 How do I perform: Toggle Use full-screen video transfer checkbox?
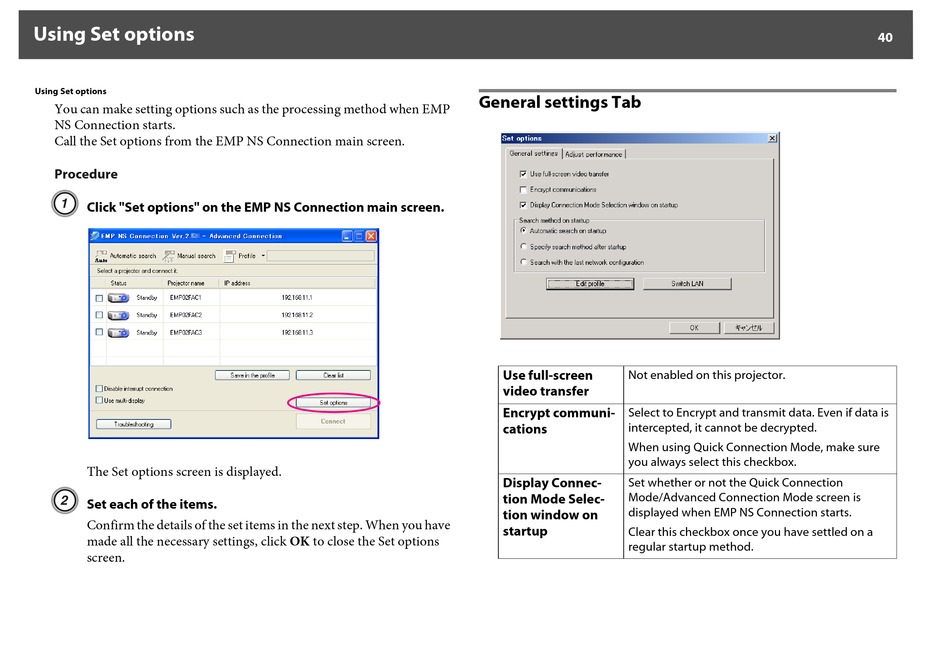(x=523, y=174)
